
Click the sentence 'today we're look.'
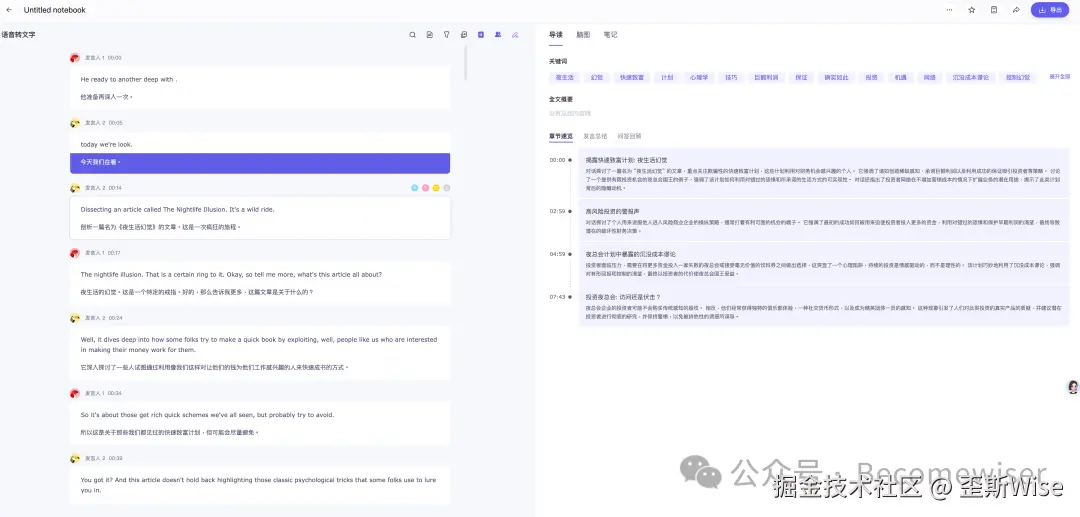[107, 145]
